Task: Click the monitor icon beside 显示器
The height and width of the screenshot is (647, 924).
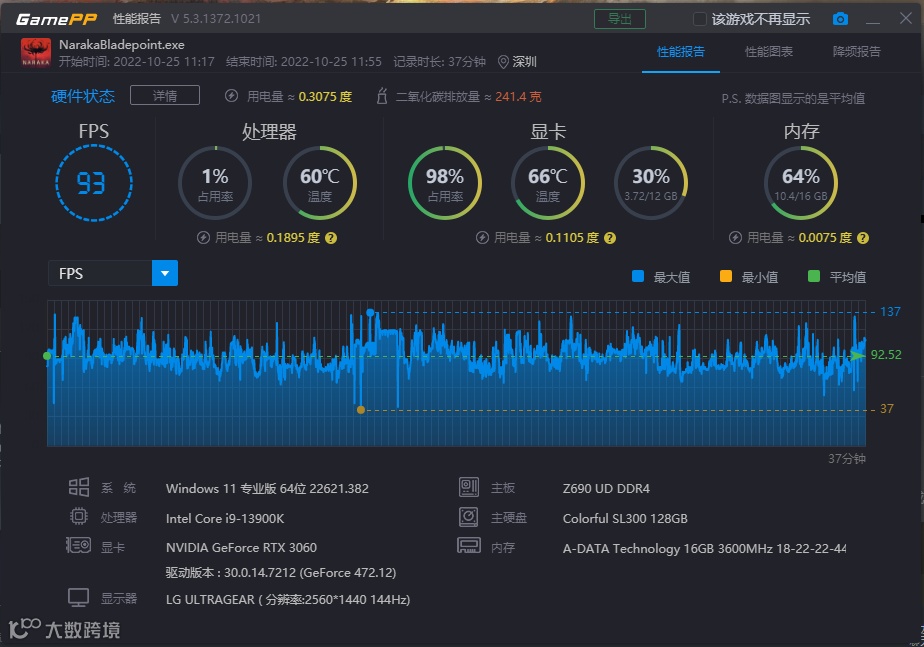Action: coord(78,598)
